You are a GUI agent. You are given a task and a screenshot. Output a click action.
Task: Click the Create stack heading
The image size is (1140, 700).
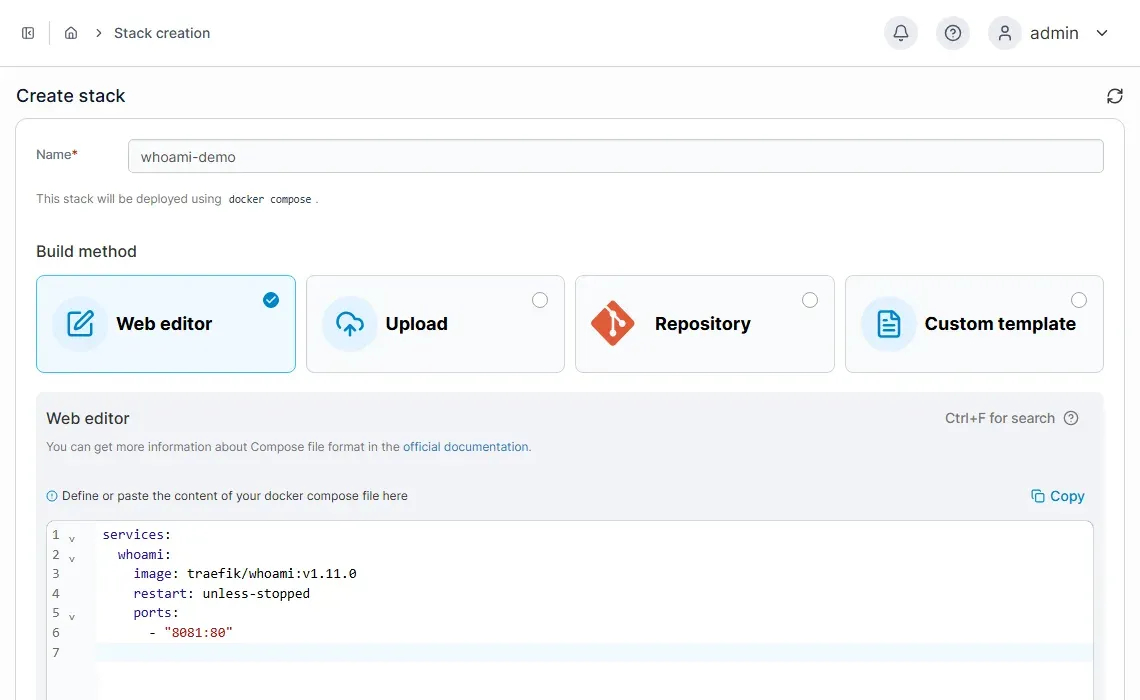coord(71,96)
